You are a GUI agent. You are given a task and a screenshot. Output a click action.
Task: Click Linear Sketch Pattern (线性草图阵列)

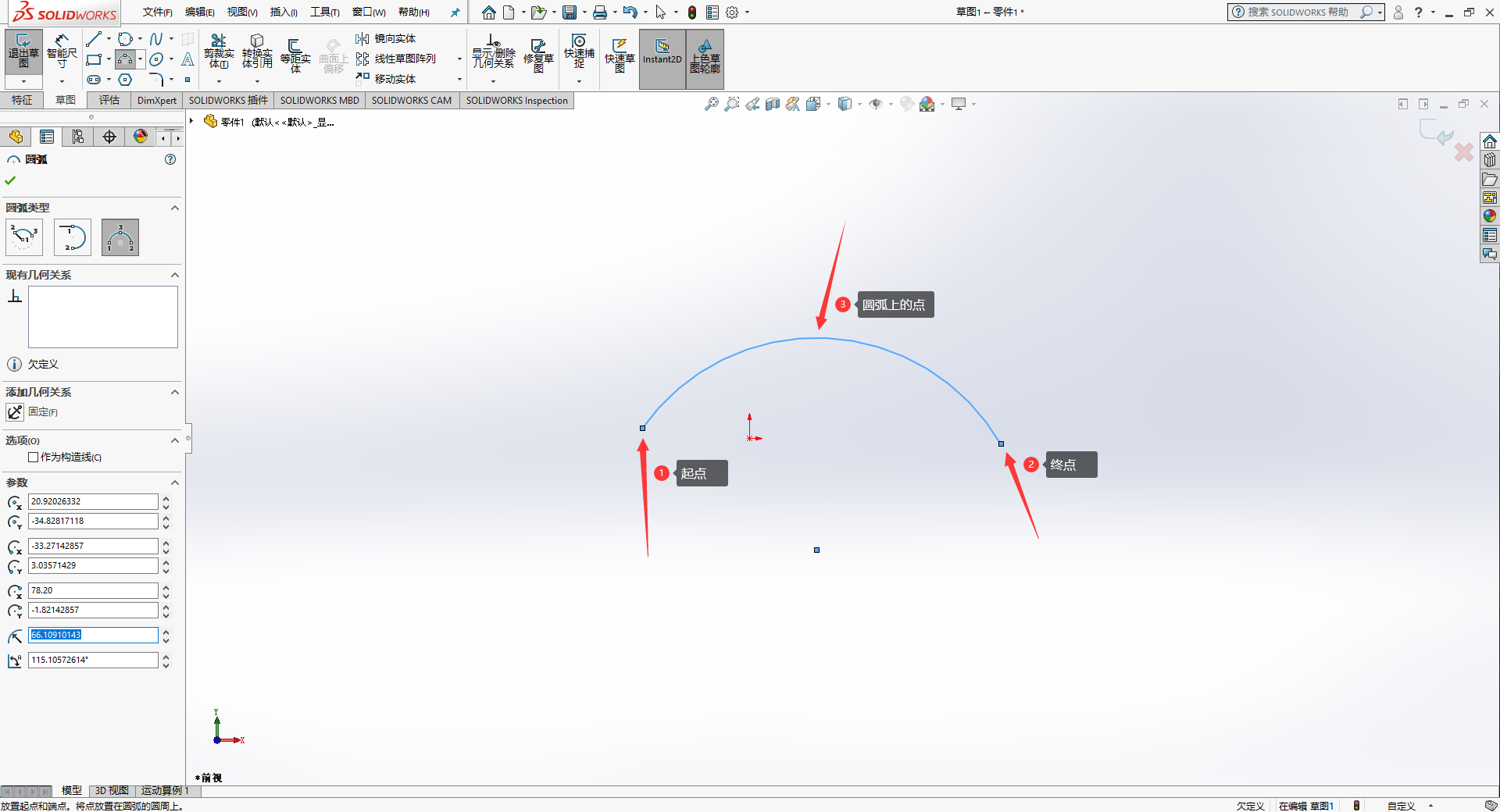click(x=395, y=59)
